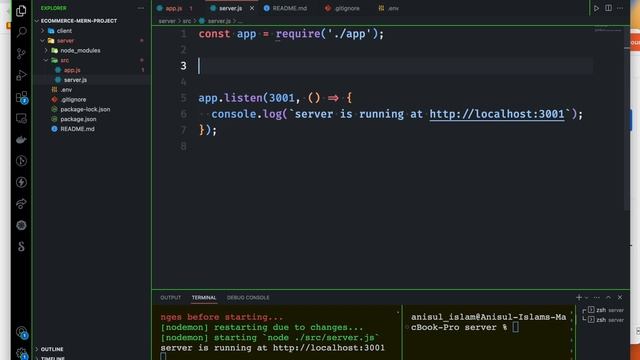Click the app.listen(3001 line
The image size is (640, 360).
pyautogui.click(x=275, y=98)
